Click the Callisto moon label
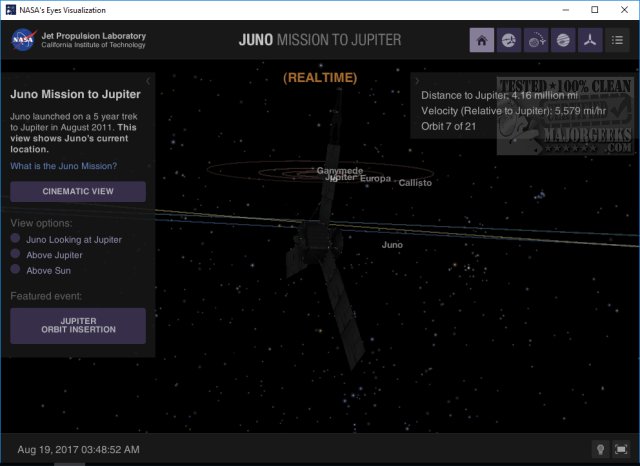 pos(415,183)
